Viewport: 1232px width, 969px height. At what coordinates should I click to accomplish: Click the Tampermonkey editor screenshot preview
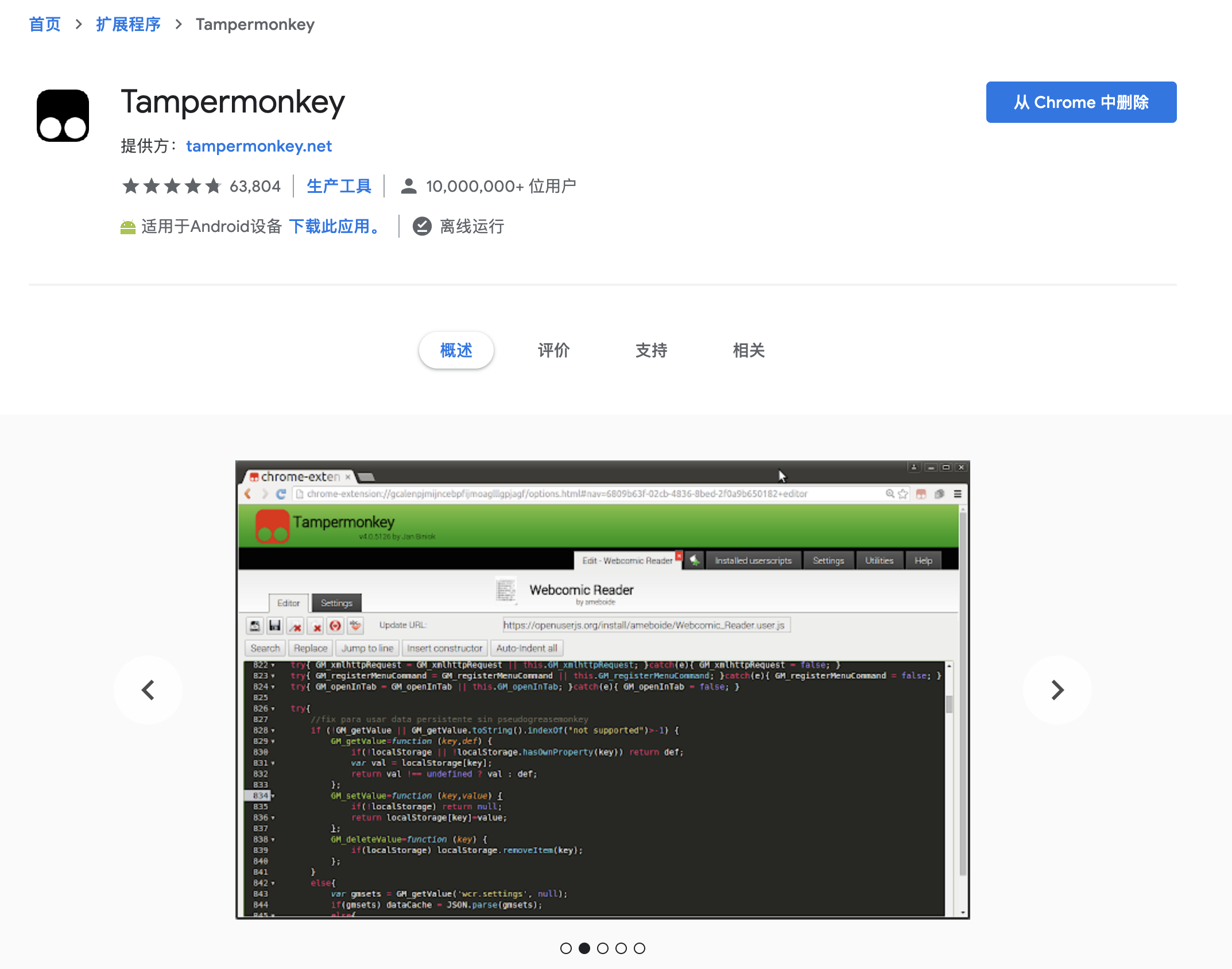click(602, 689)
